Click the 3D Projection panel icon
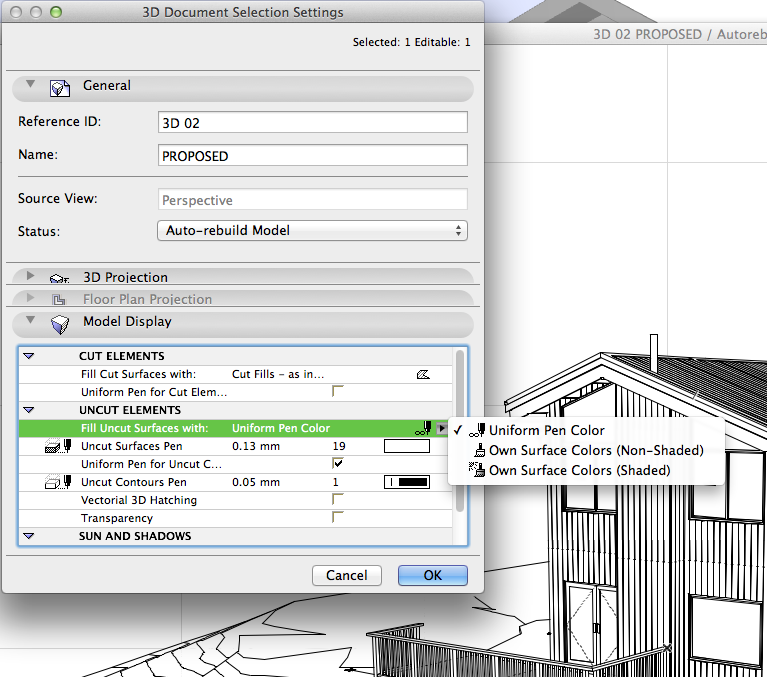The image size is (767, 677). (x=59, y=278)
